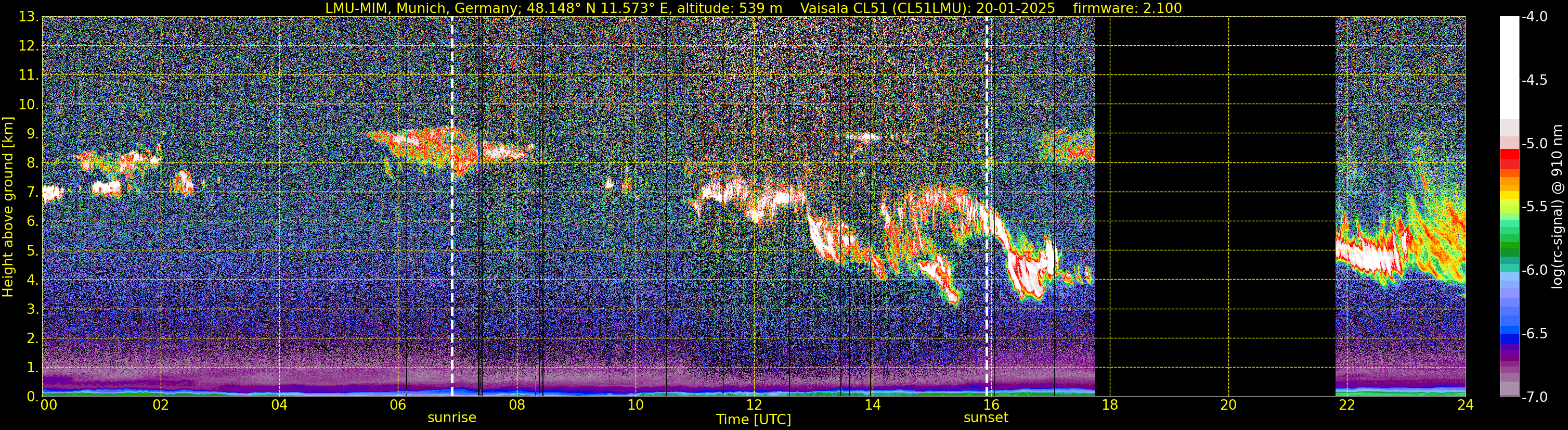Click the height axis tick label 8.
Viewport: 1568px width, 430px height.
coord(32,162)
